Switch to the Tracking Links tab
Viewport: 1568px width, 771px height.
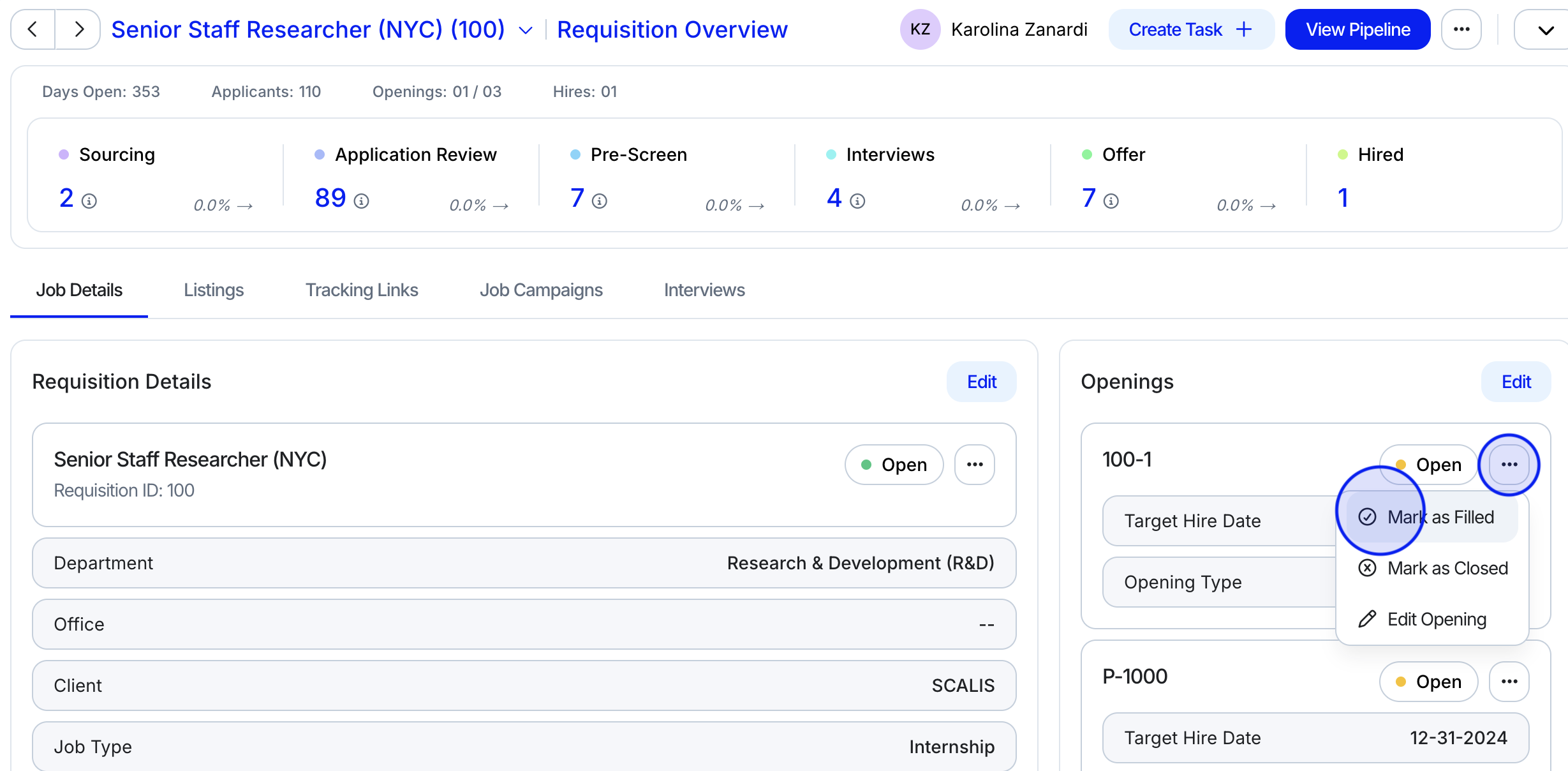click(362, 290)
